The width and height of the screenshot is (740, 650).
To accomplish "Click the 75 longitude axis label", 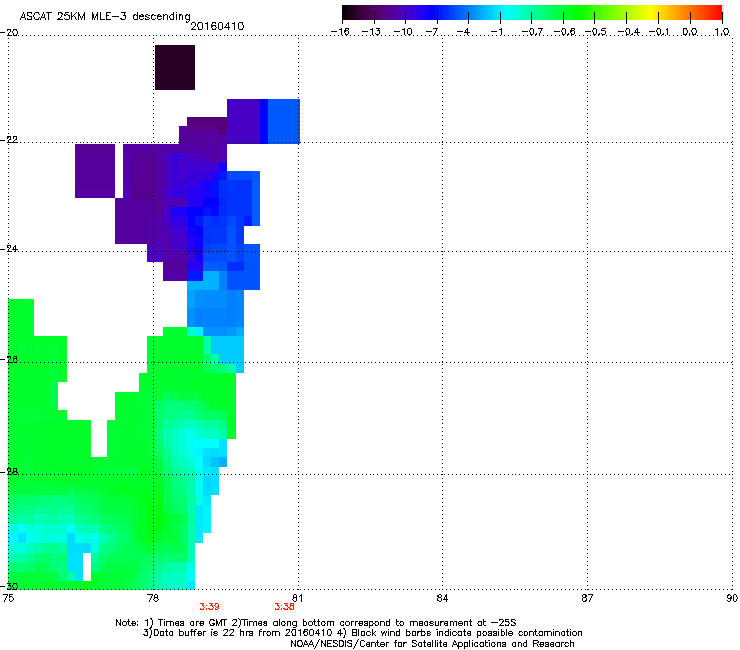I will coord(8,598).
